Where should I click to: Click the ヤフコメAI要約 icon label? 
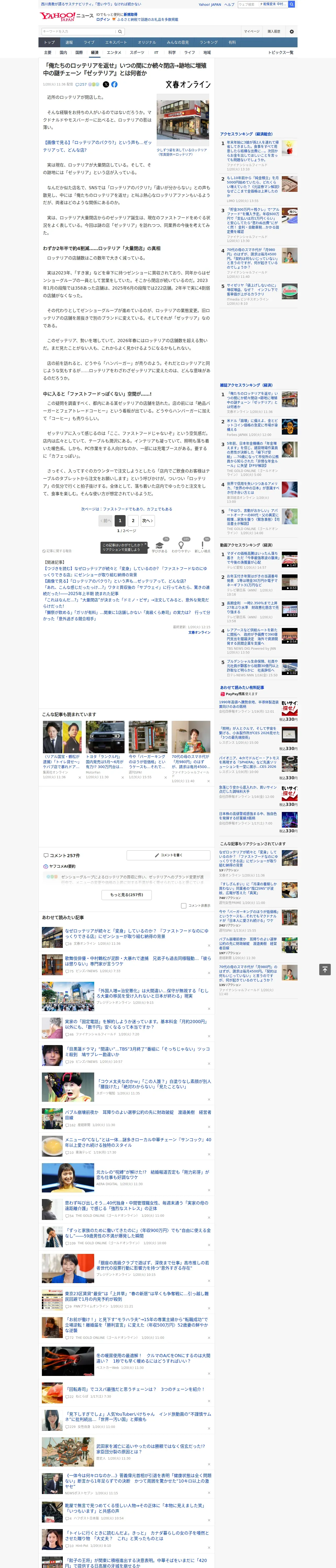(59, 866)
